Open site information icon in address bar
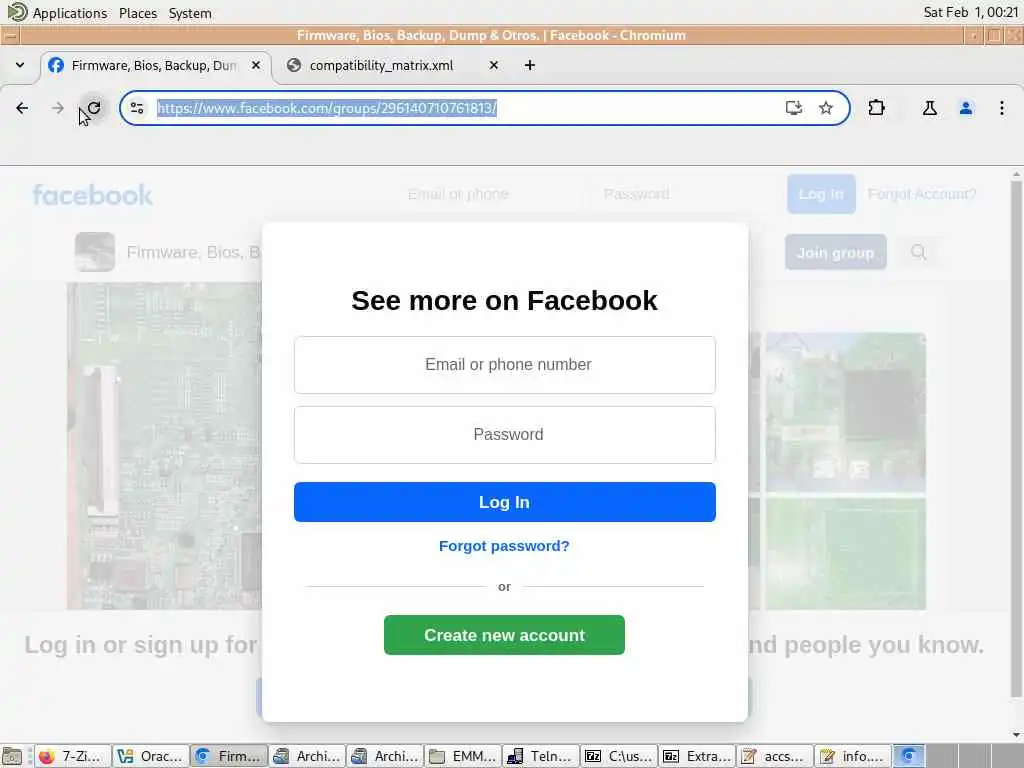 coord(137,108)
